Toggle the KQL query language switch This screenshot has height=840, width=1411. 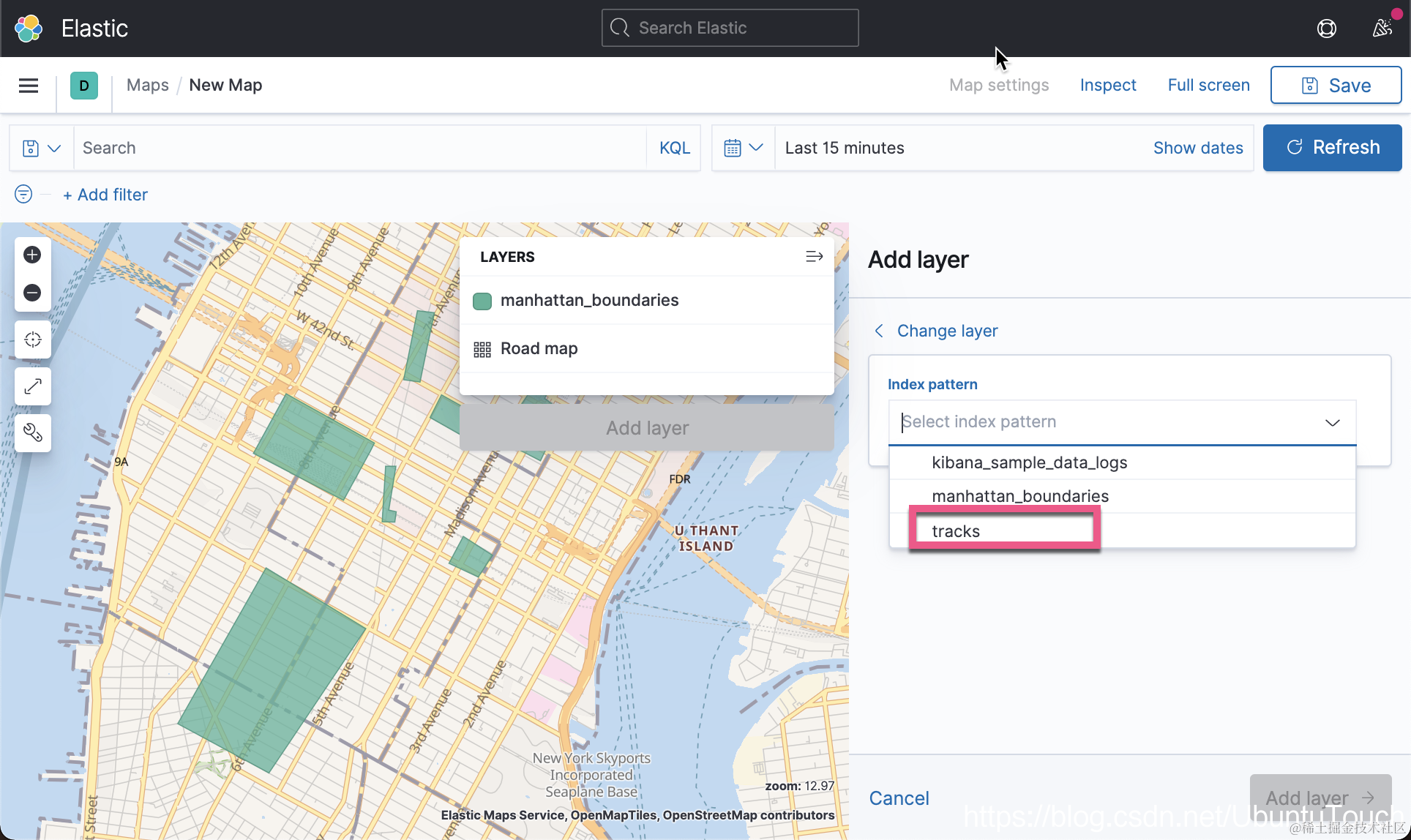click(x=674, y=148)
